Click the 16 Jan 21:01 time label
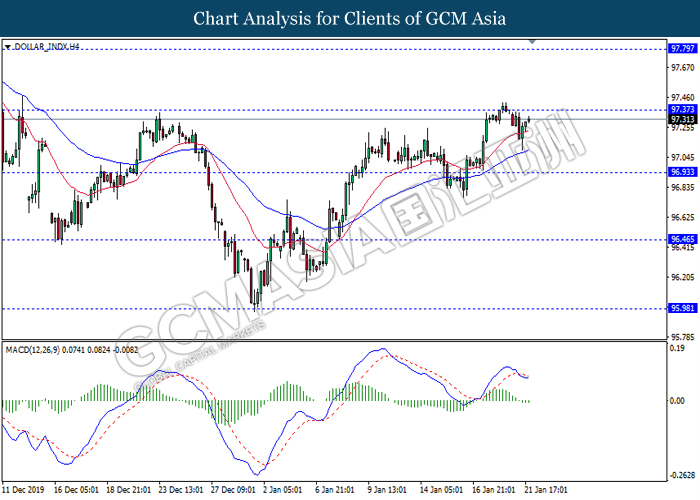Image resolution: width=700 pixels, height=500 pixels. point(494,490)
